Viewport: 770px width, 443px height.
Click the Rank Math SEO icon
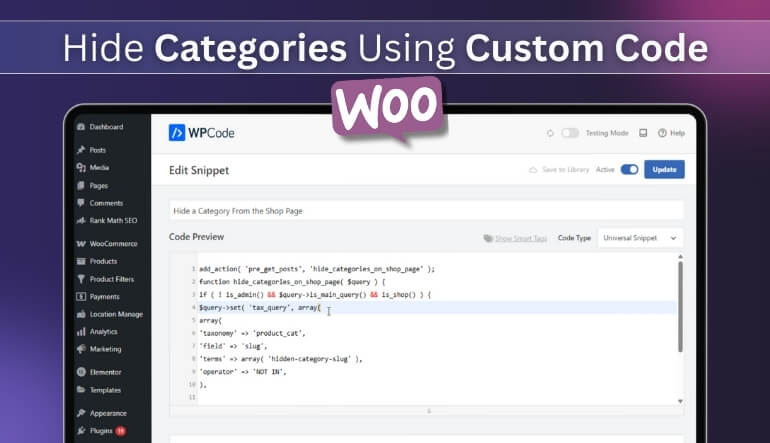pos(81,221)
